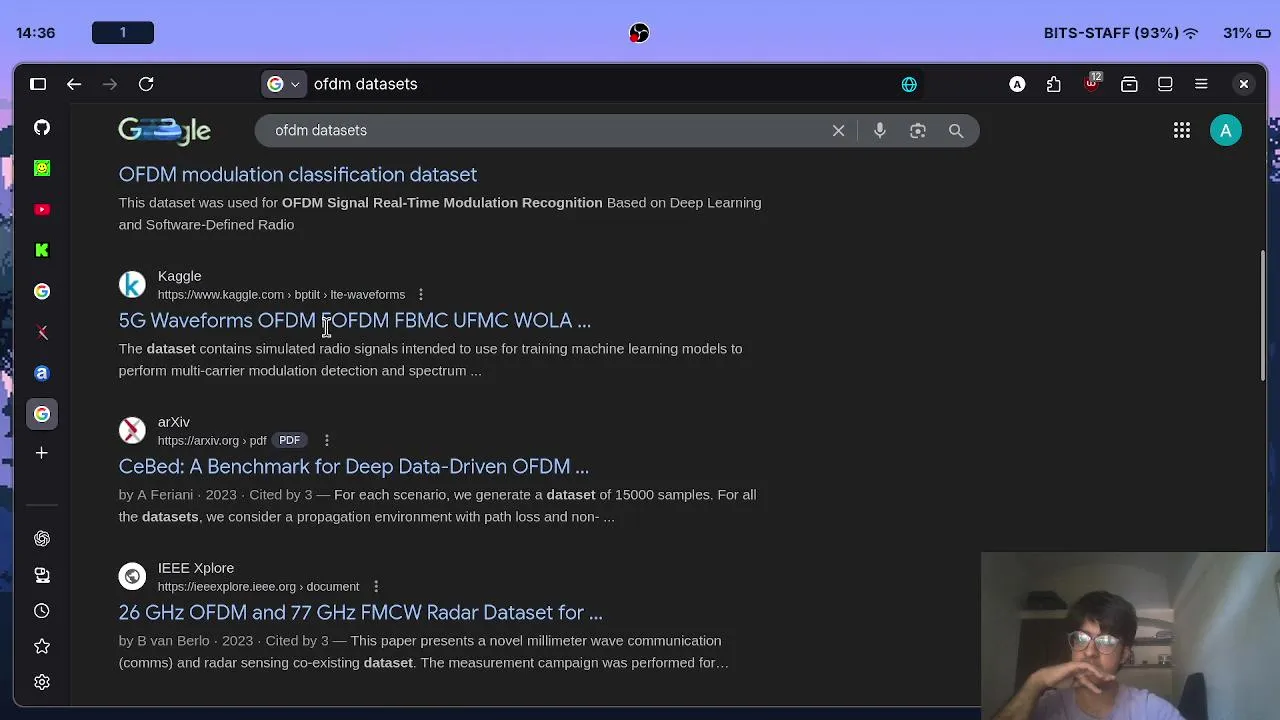Screen dimensions: 1280x720
Task: Search by image with camera icon
Action: click(x=917, y=130)
